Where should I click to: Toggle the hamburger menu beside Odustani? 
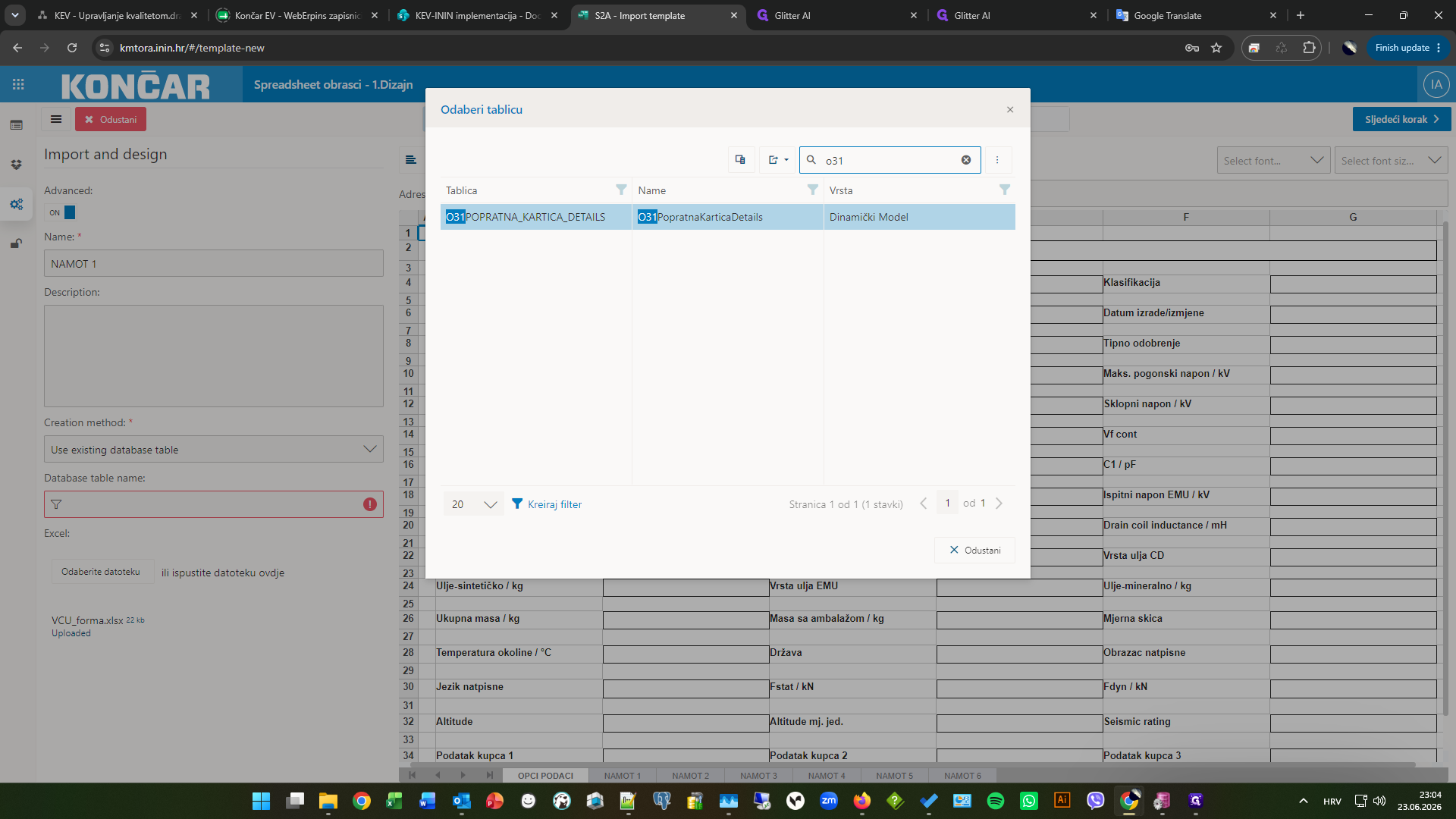pyautogui.click(x=56, y=119)
